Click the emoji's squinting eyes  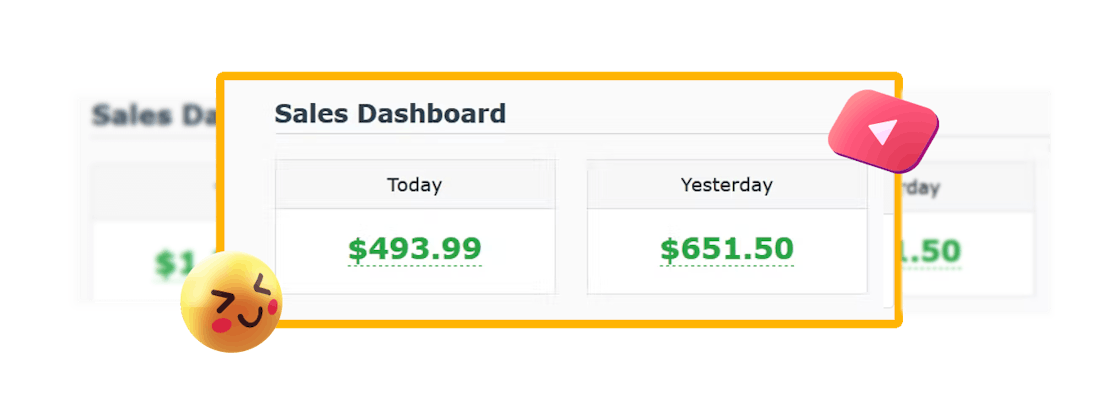(x=242, y=293)
